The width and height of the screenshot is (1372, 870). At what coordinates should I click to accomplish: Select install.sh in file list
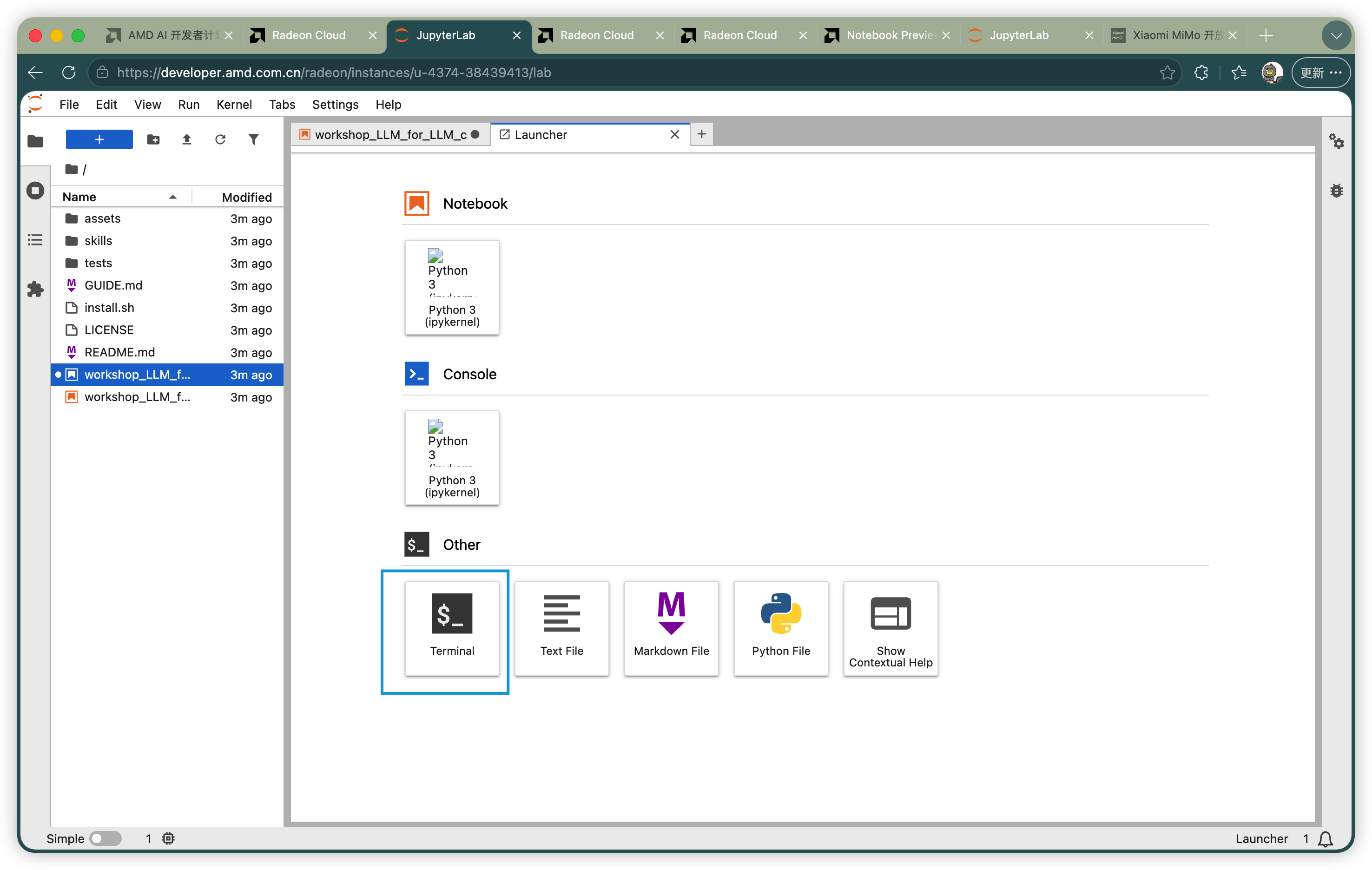click(x=167, y=308)
